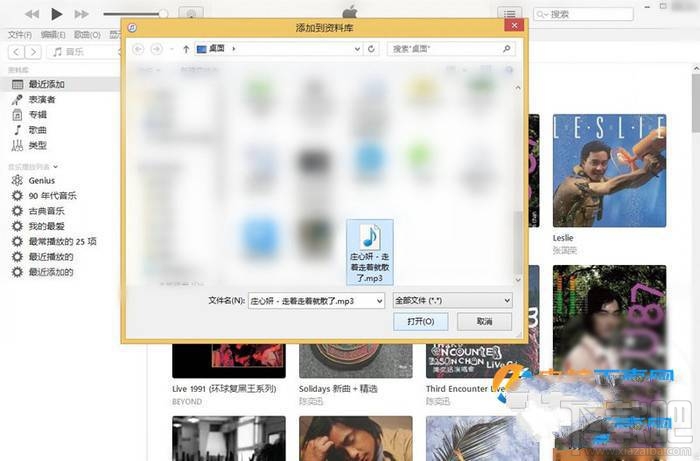Refresh the folder view
Viewport: 700px width, 461px height.
[371, 49]
